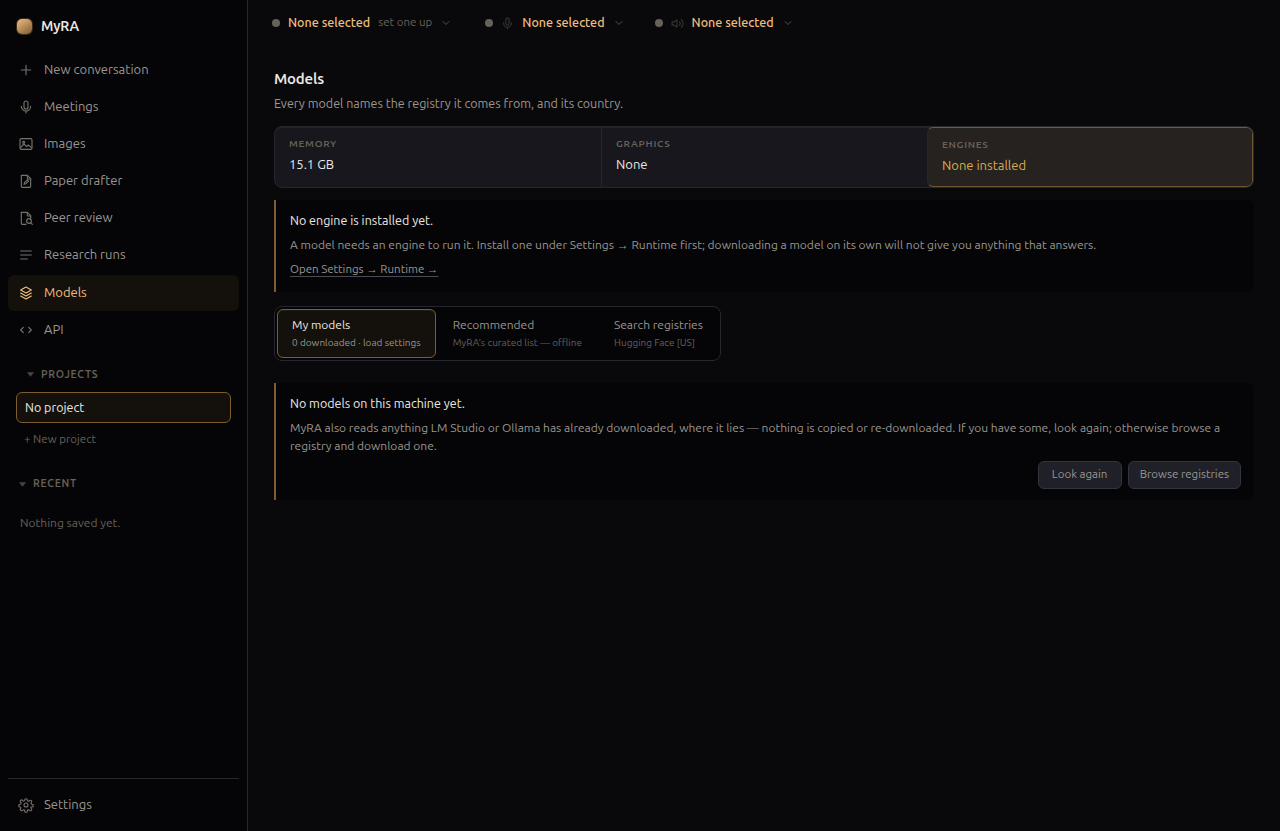Collapse the PROJECTS section
The image size is (1280, 831).
(62, 374)
